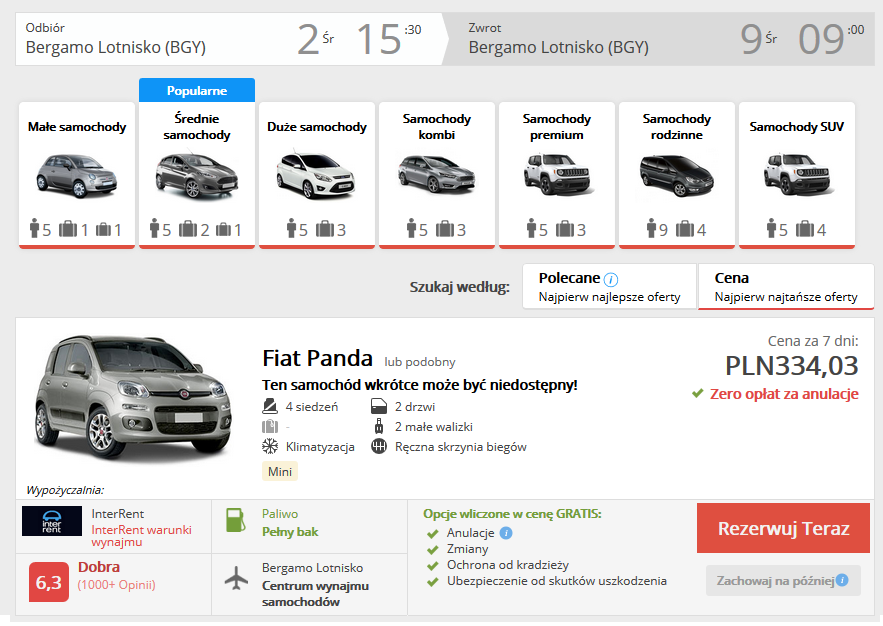This screenshot has width=883, height=626.
Task: Choose the Duże samochody category
Action: coord(316,175)
